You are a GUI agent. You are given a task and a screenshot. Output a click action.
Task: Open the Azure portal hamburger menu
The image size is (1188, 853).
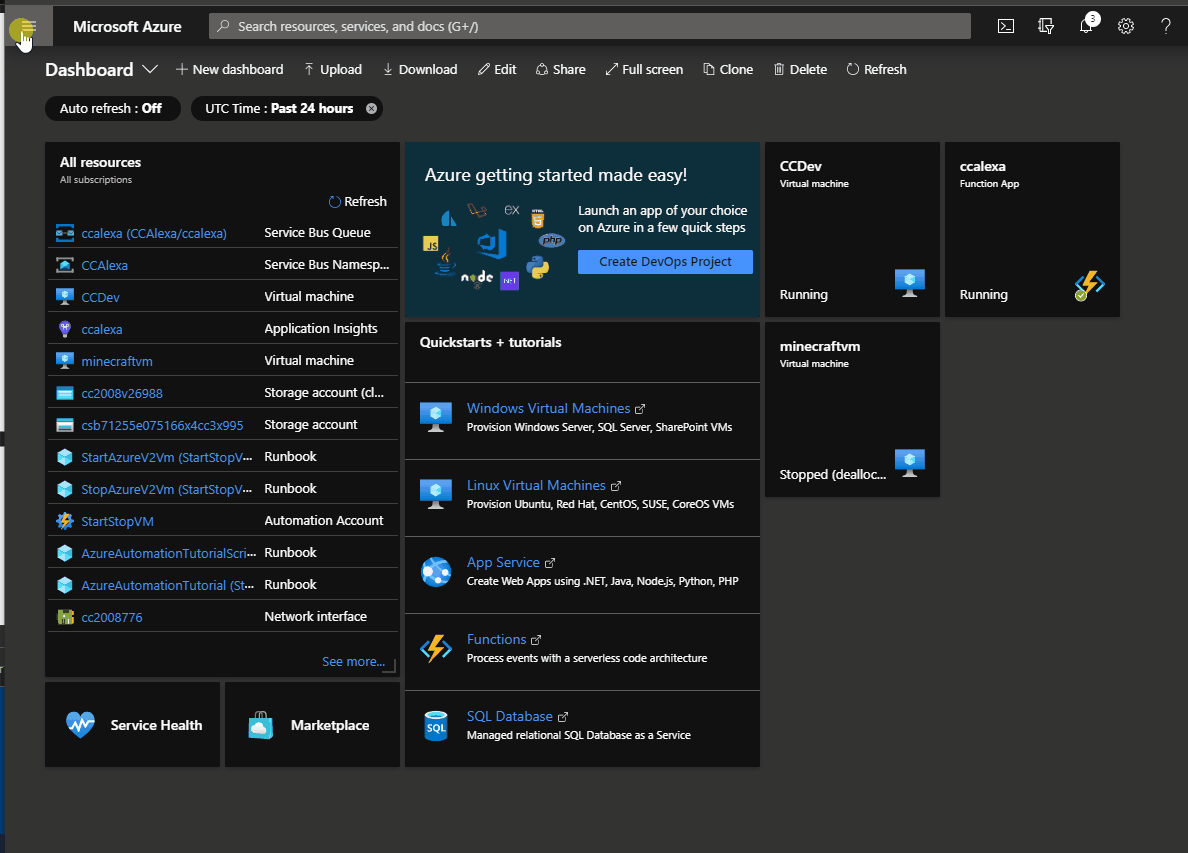click(x=29, y=27)
